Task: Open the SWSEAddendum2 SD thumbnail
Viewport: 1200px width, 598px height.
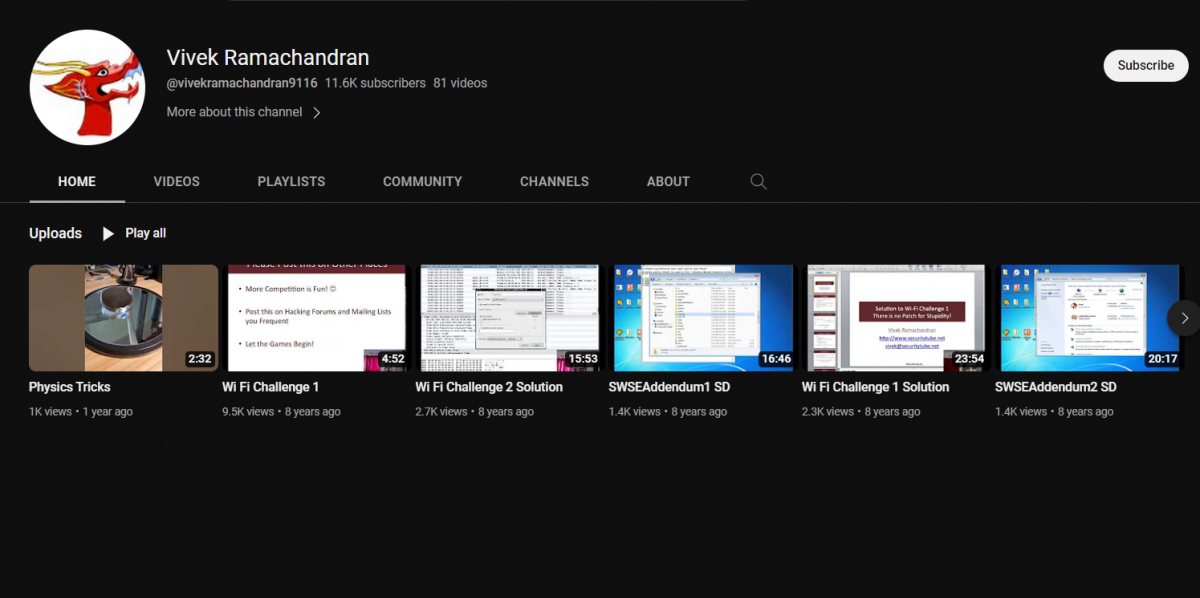Action: tap(1090, 318)
